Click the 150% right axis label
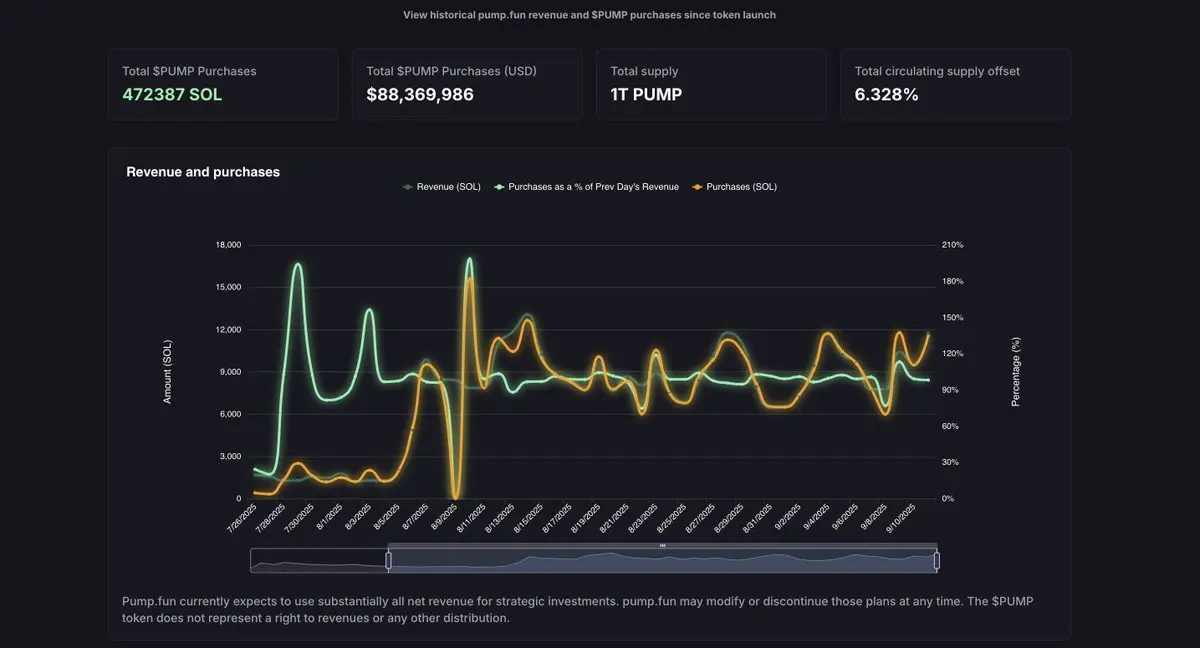This screenshot has height=648, width=1200. pos(952,317)
